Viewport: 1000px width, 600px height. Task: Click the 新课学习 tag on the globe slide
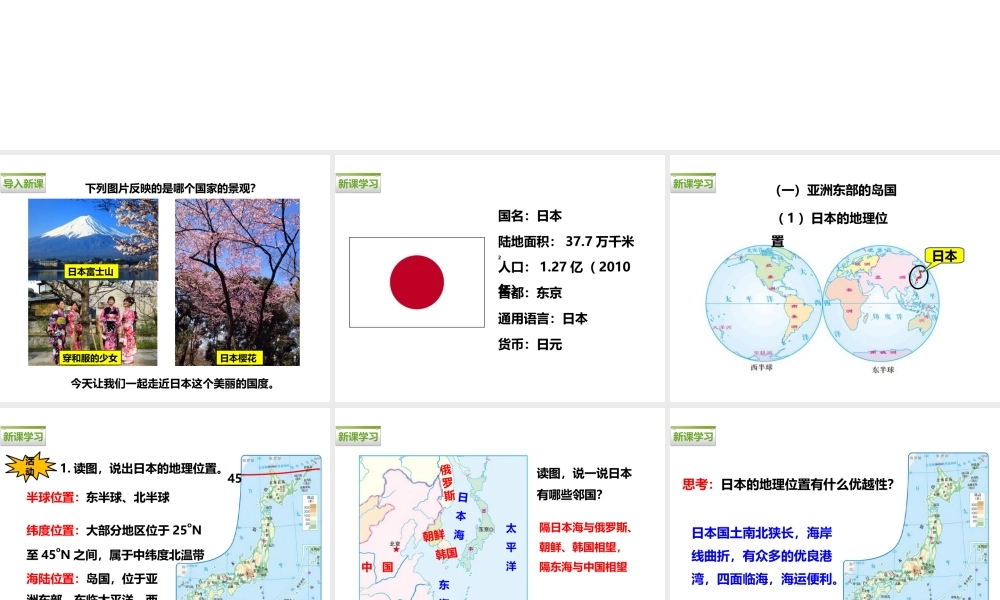pos(693,183)
